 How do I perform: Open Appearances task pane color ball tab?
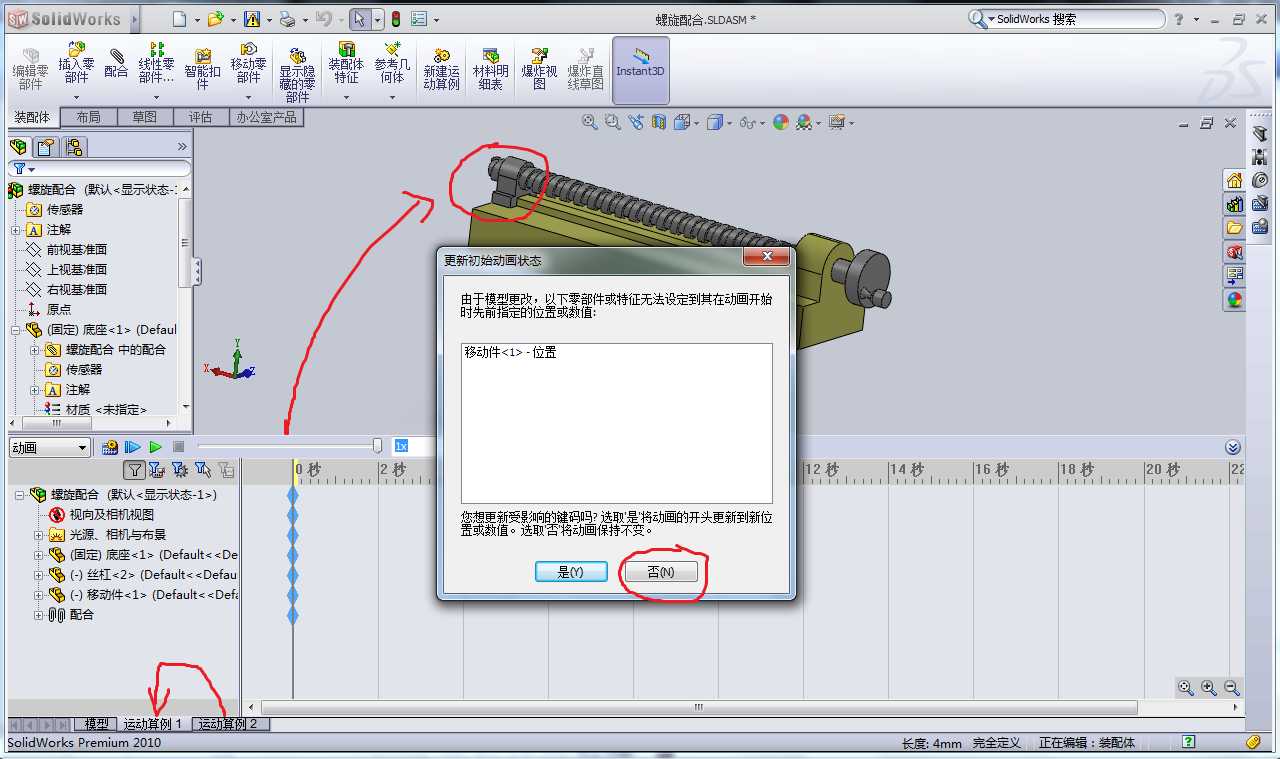click(x=1234, y=299)
